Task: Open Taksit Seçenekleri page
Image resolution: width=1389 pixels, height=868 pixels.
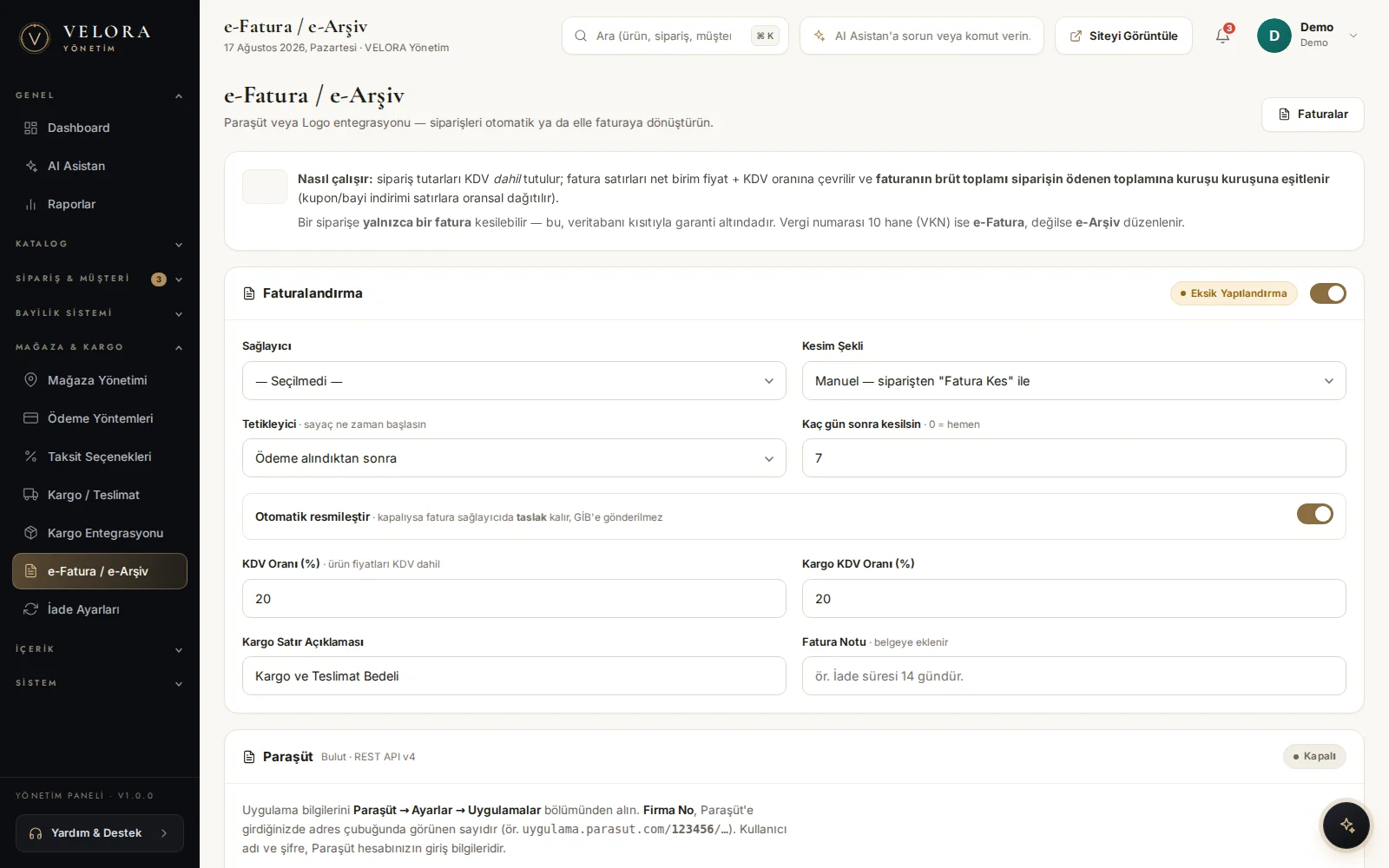Action: [100, 457]
